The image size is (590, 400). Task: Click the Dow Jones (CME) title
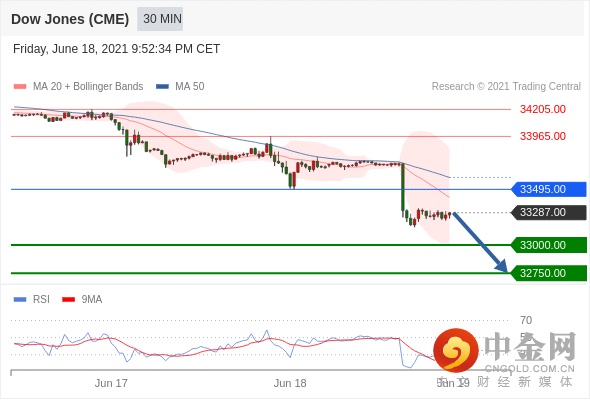[x=70, y=19]
